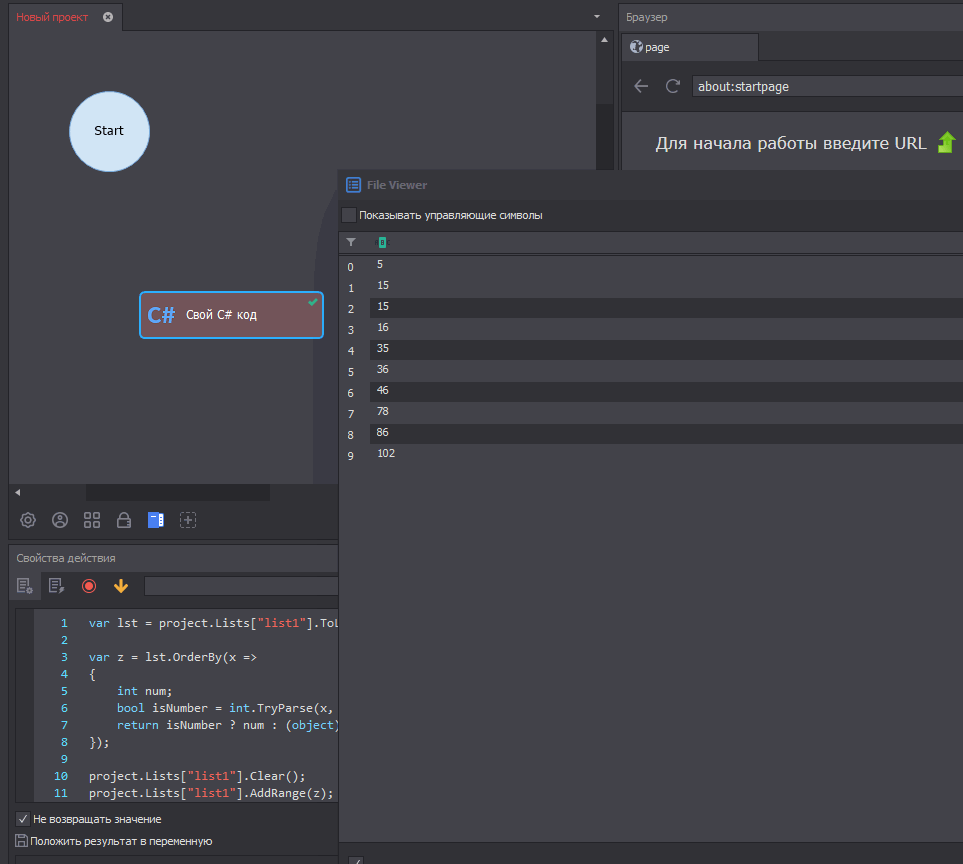Click the browser back arrow button

(641, 87)
